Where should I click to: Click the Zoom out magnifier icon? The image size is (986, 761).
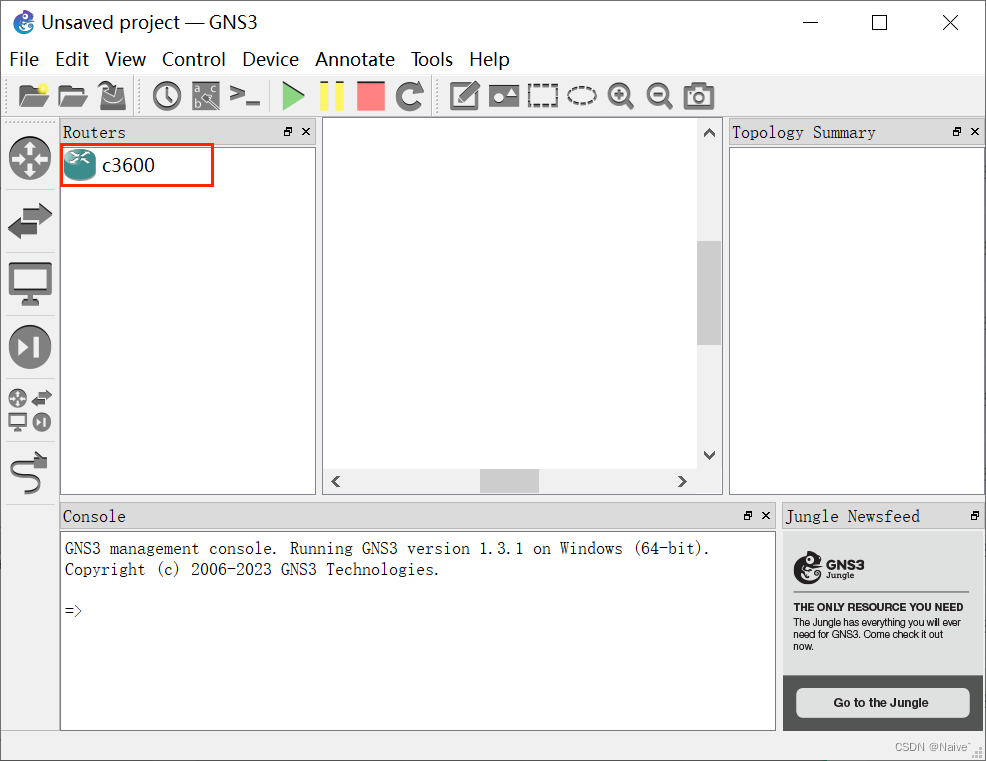pos(660,96)
